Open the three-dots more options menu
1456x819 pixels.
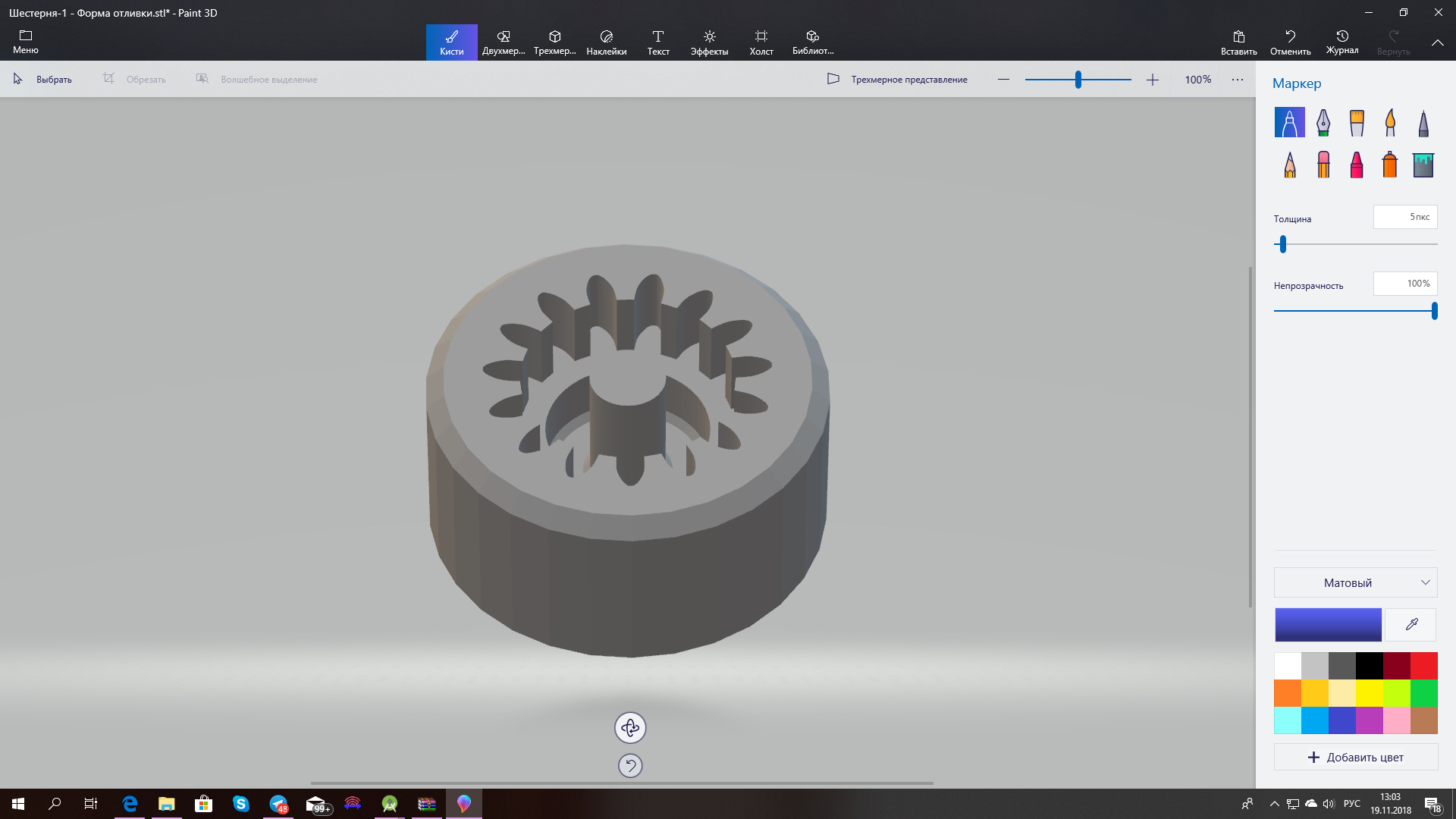pos(1238,80)
